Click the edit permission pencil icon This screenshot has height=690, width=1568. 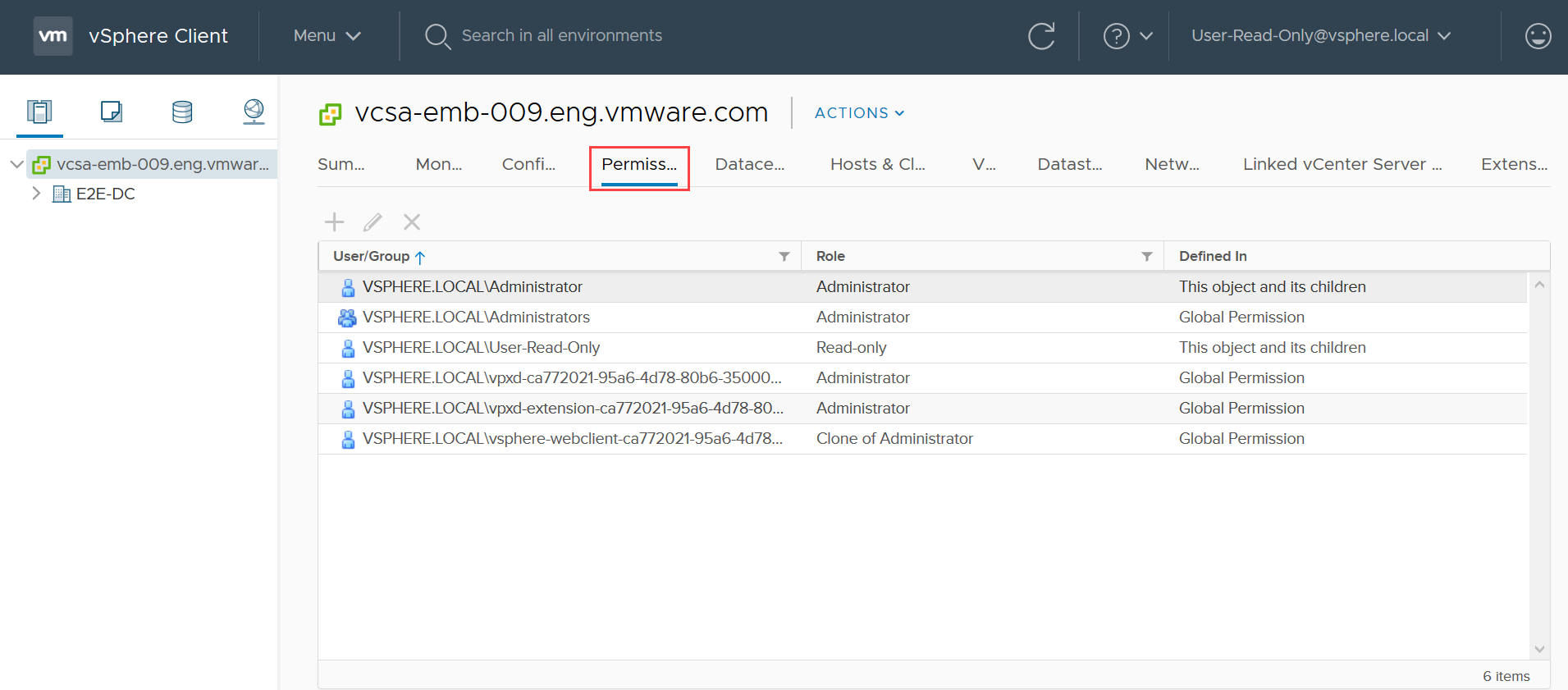(373, 222)
